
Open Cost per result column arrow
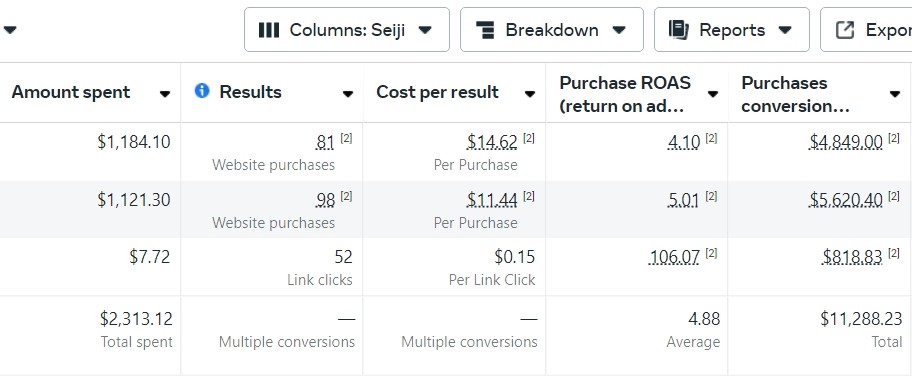530,94
